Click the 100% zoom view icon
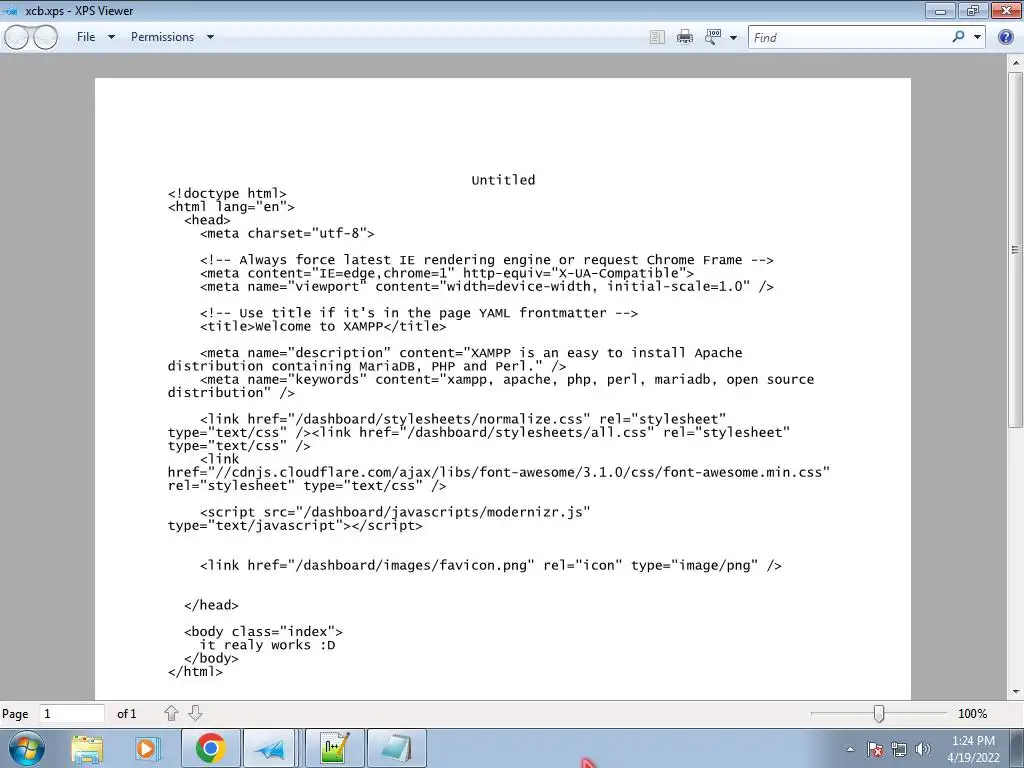 tap(712, 37)
